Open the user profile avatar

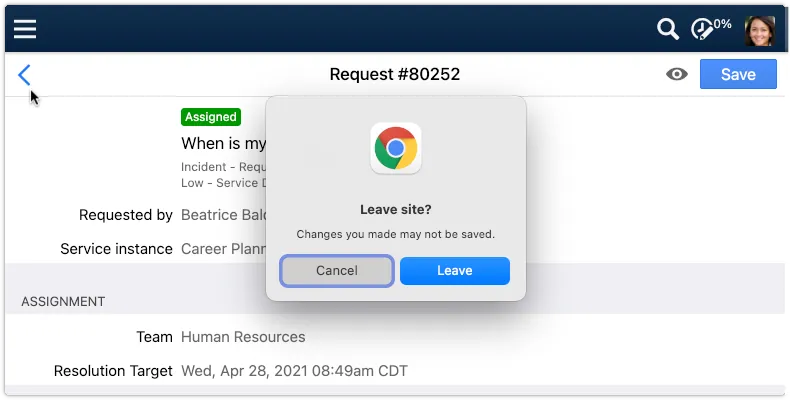click(x=760, y=31)
